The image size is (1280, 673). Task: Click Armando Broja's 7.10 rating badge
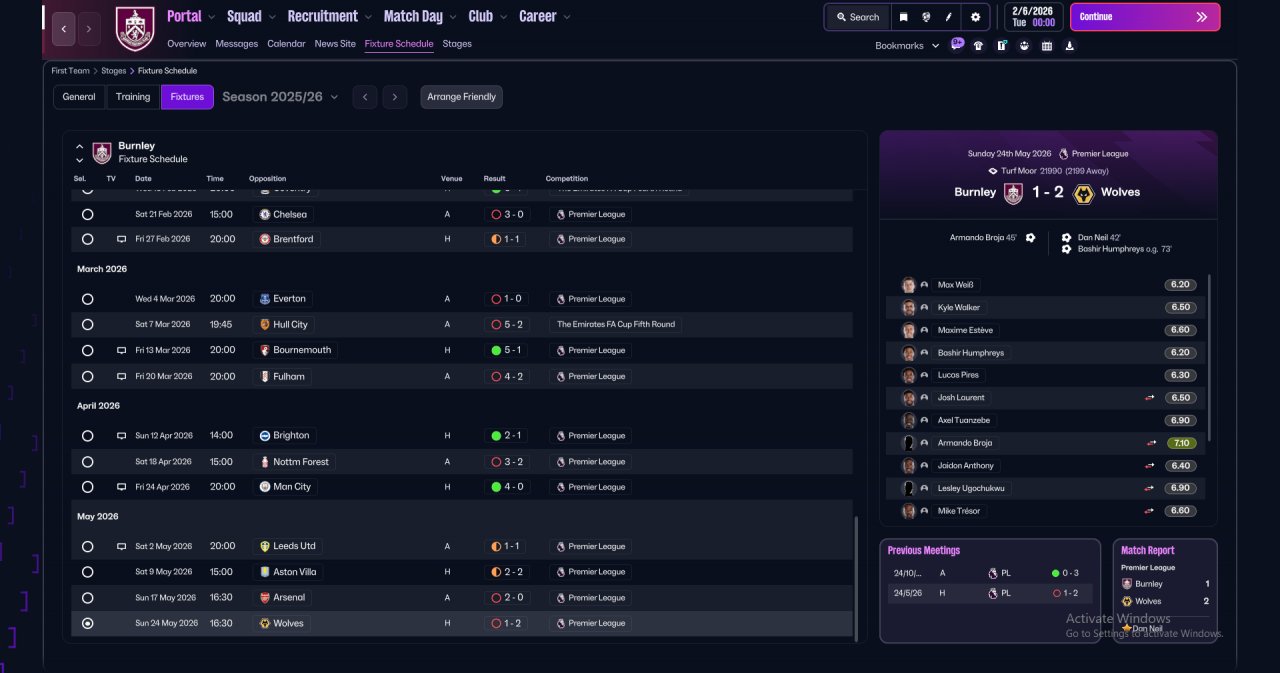1181,443
